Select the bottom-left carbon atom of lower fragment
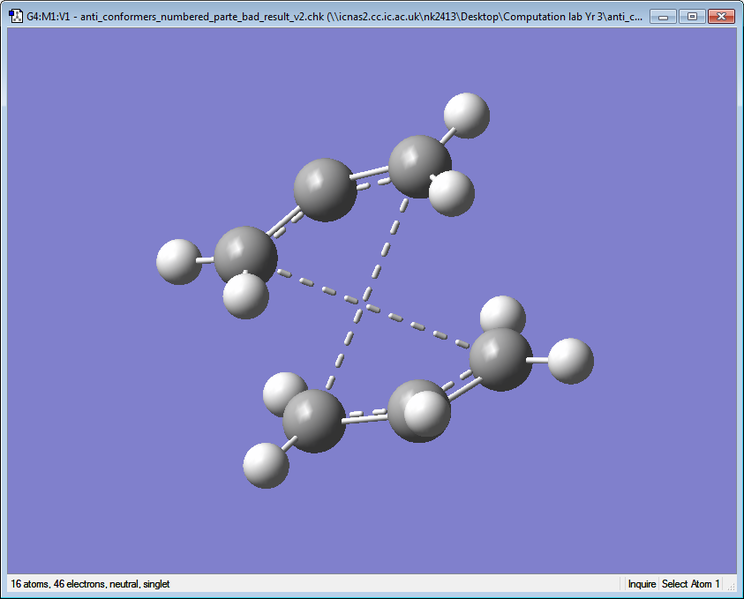Image resolution: width=744 pixels, height=599 pixels. (314, 421)
